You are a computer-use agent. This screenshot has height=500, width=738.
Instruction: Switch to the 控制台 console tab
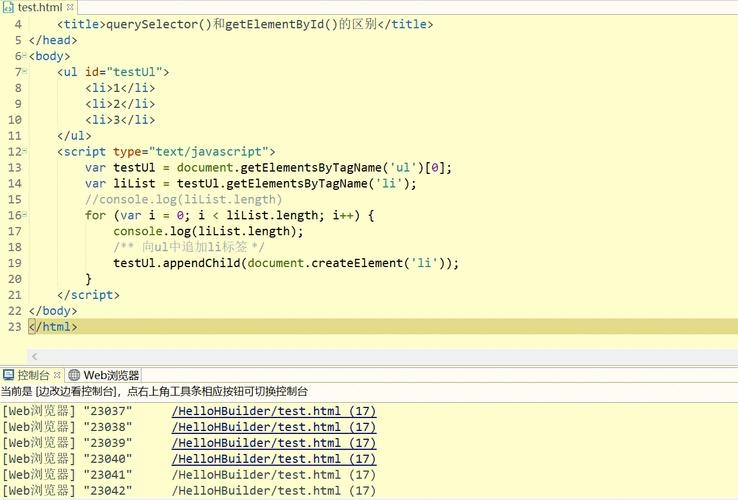(33, 375)
